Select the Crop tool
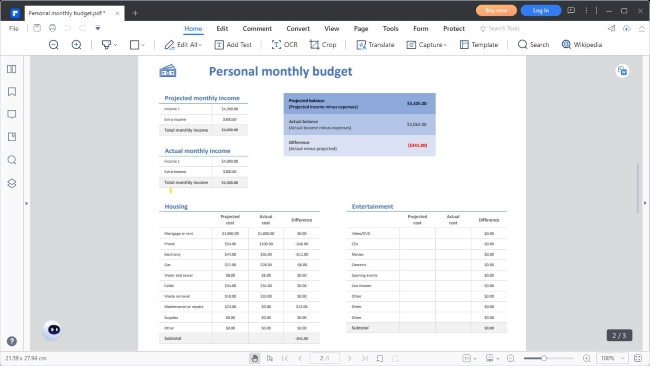The image size is (650, 366). coord(323,45)
